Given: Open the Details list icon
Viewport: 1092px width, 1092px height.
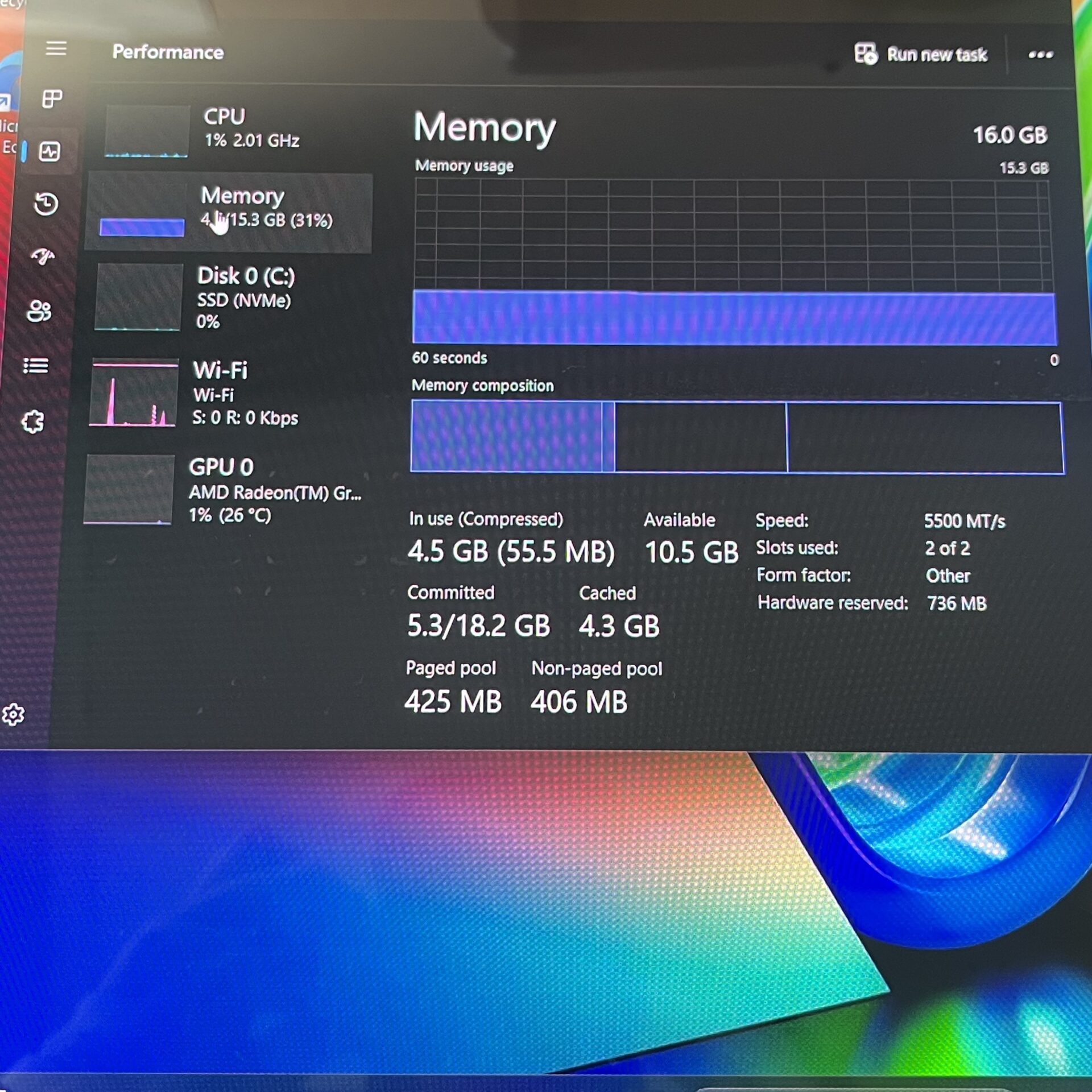Looking at the screenshot, I should click(36, 366).
